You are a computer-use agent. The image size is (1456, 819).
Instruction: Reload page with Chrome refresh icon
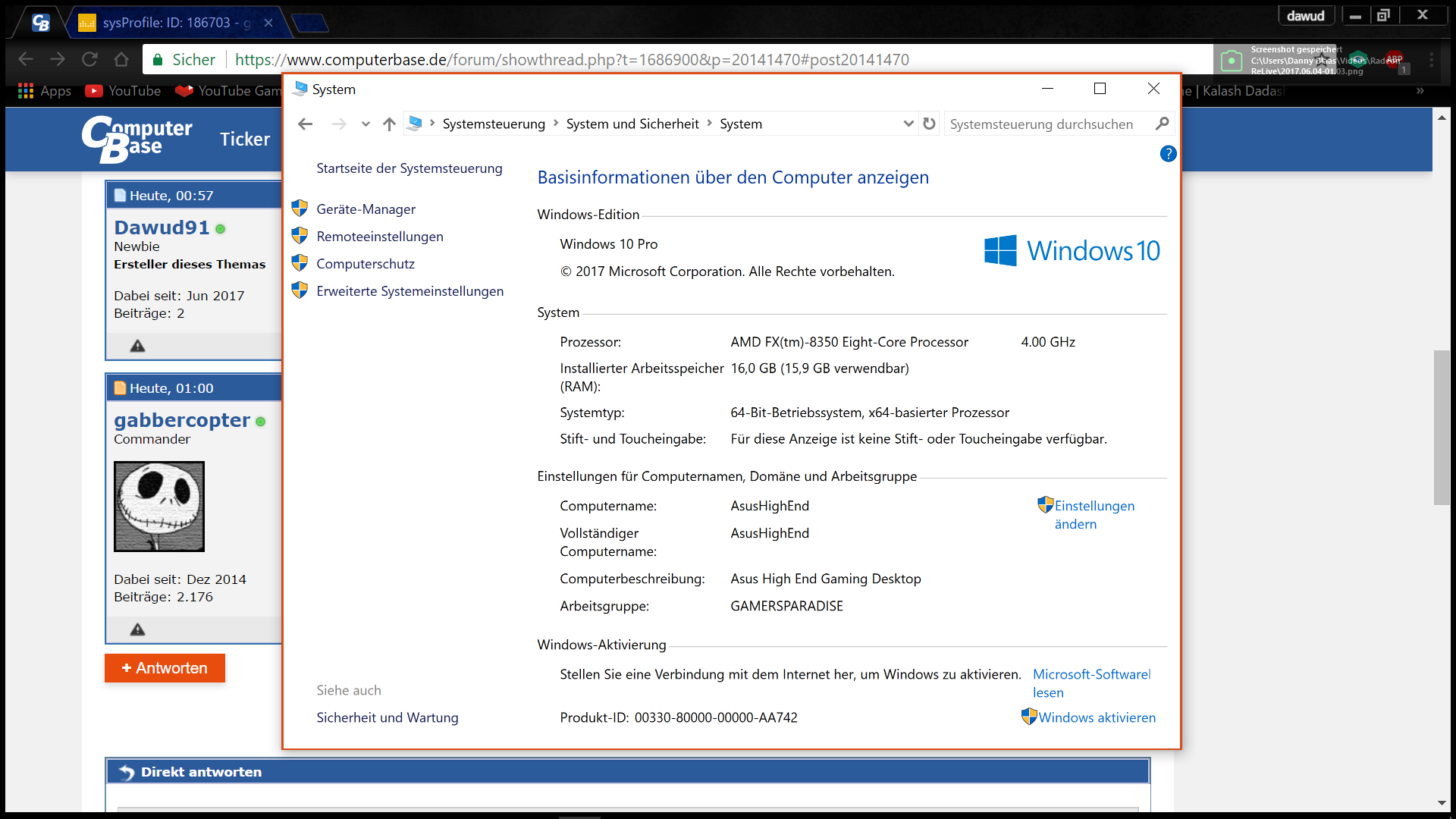click(89, 59)
